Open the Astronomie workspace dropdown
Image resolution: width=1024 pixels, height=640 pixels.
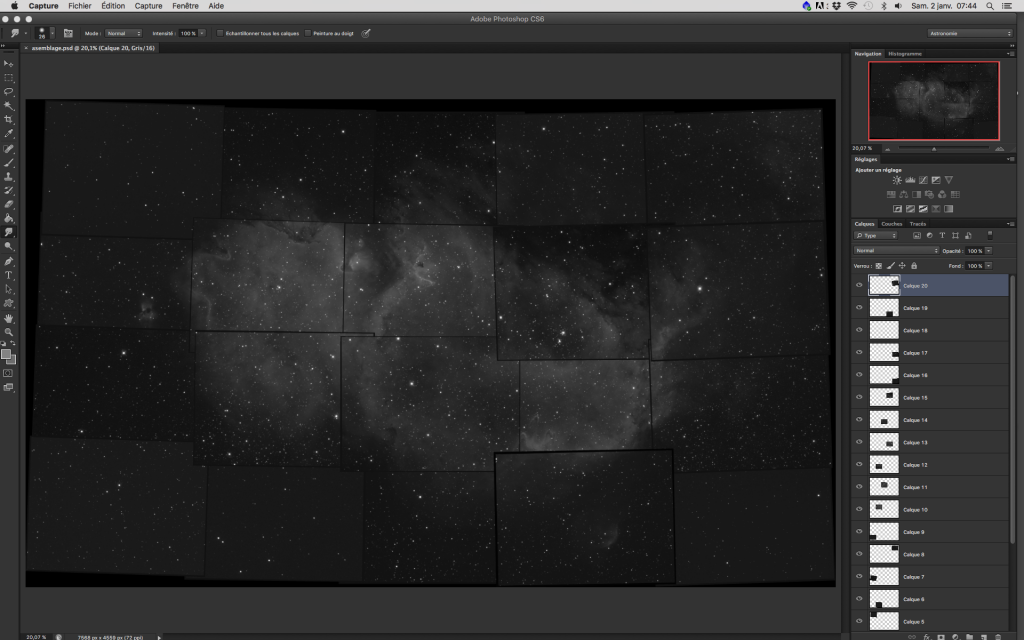(970, 33)
